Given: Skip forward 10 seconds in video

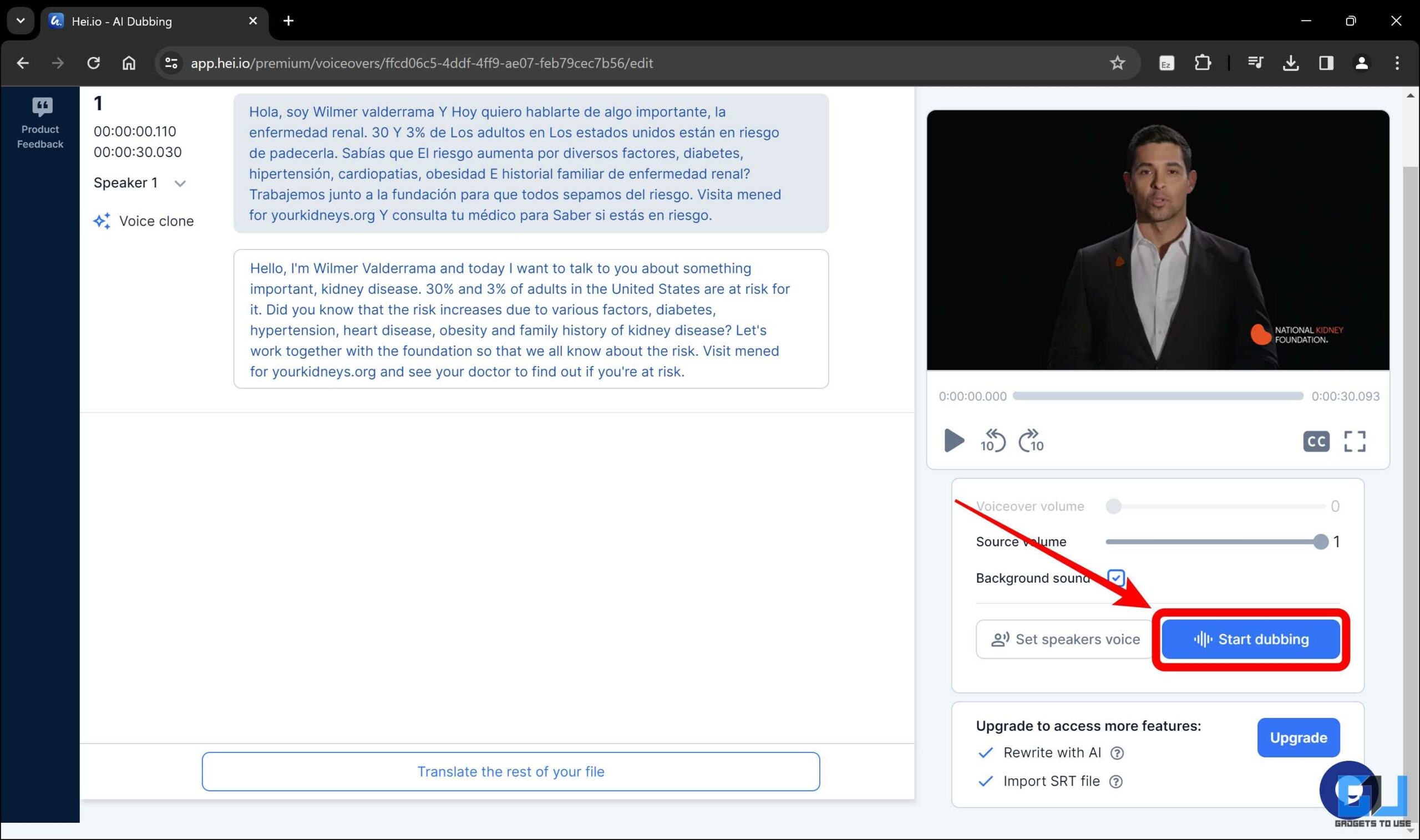Looking at the screenshot, I should coord(1031,440).
